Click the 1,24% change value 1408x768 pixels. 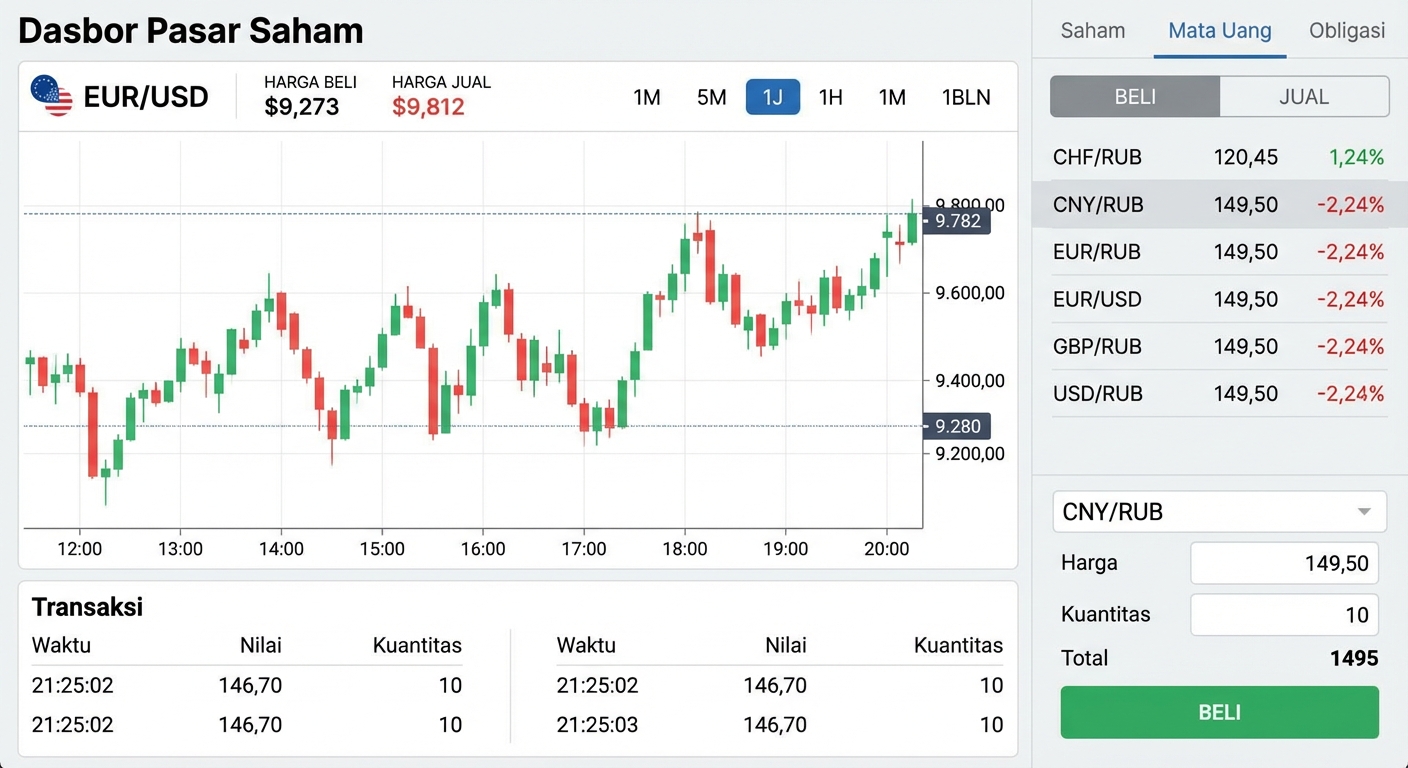(x=1357, y=157)
